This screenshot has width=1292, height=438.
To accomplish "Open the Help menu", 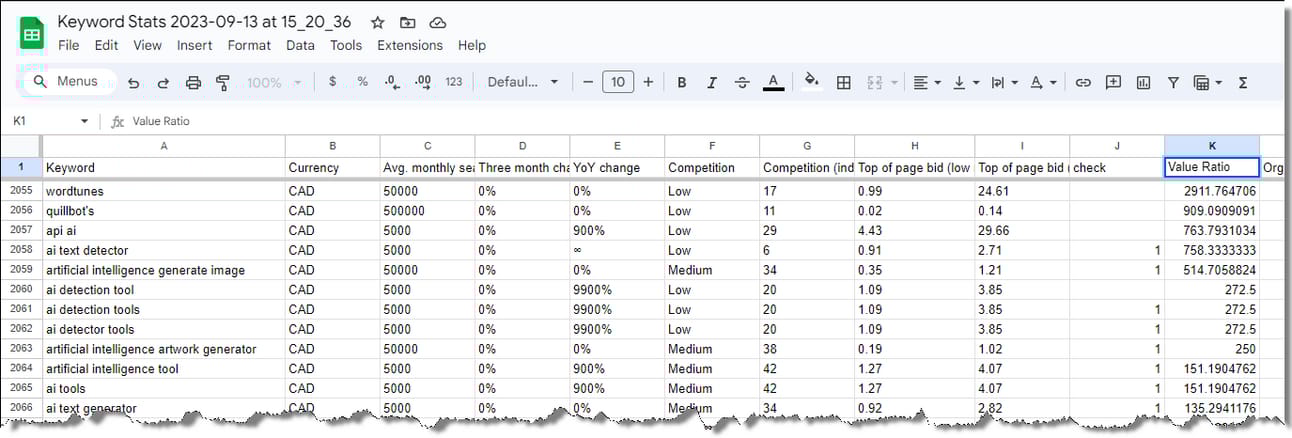I will [x=472, y=45].
